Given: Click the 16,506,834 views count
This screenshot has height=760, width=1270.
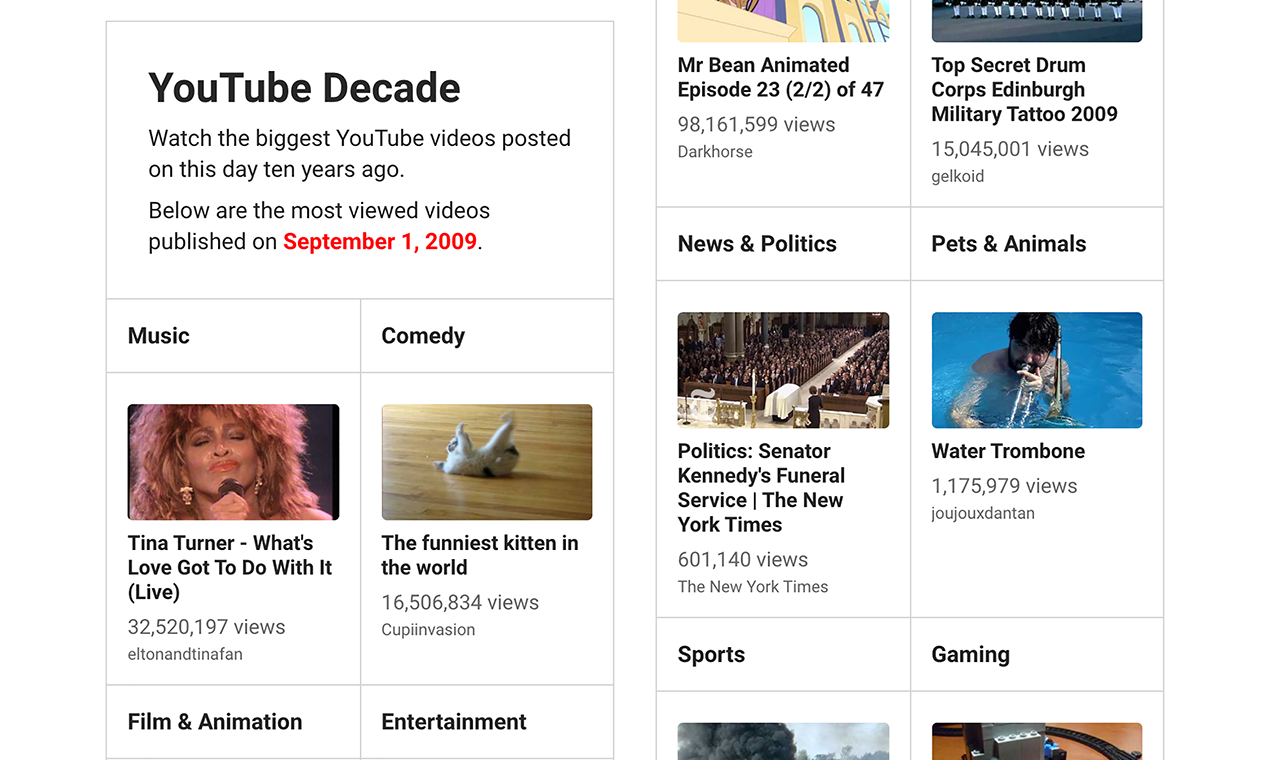Looking at the screenshot, I should click(x=460, y=603).
